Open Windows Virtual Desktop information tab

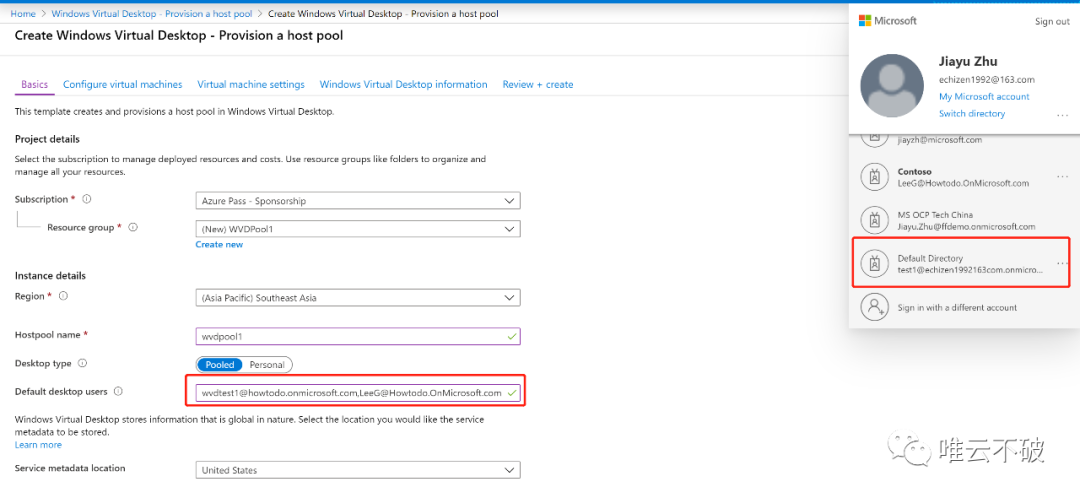[404, 85]
